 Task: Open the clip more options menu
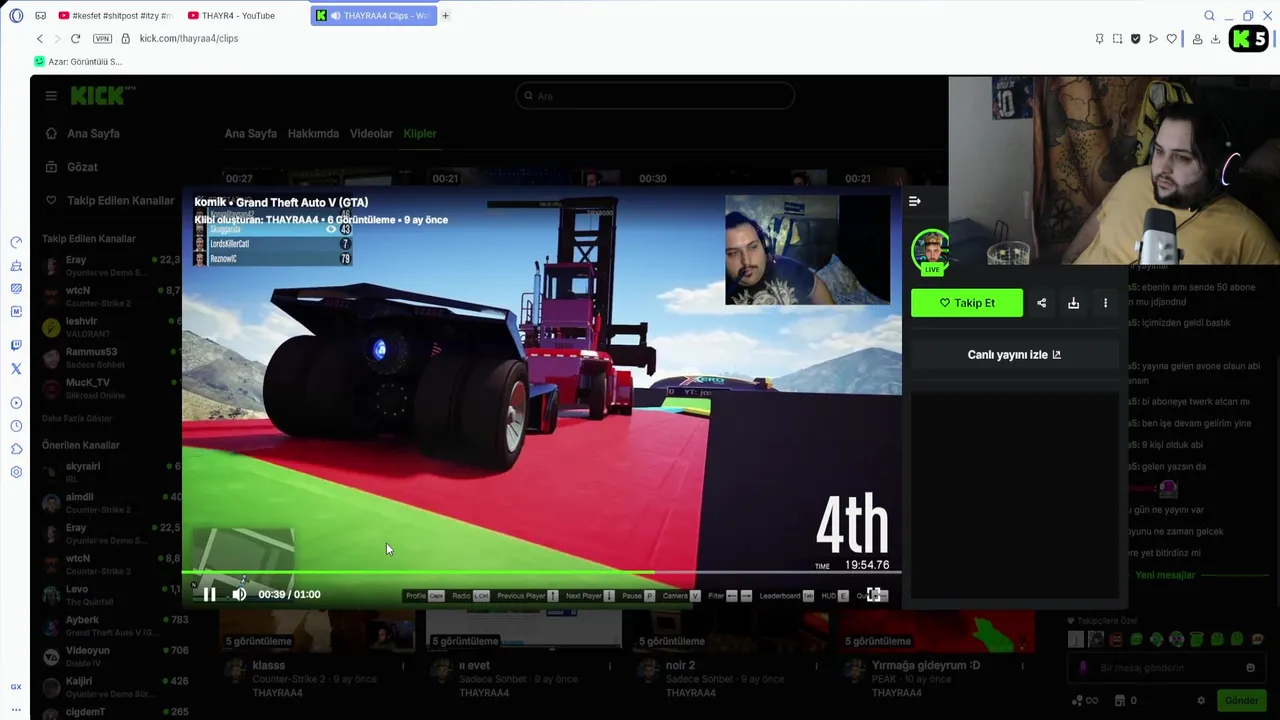1105,303
